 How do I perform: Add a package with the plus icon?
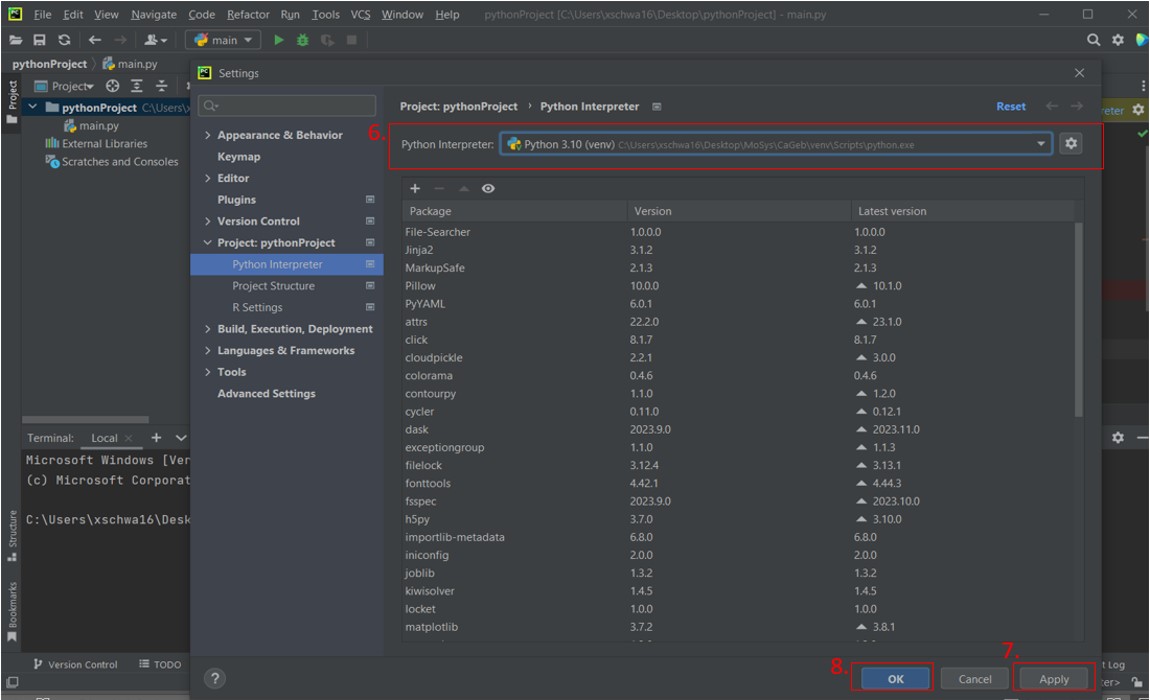[x=414, y=189]
